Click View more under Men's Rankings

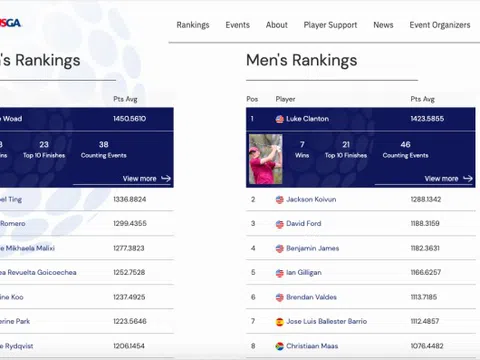pos(441,179)
